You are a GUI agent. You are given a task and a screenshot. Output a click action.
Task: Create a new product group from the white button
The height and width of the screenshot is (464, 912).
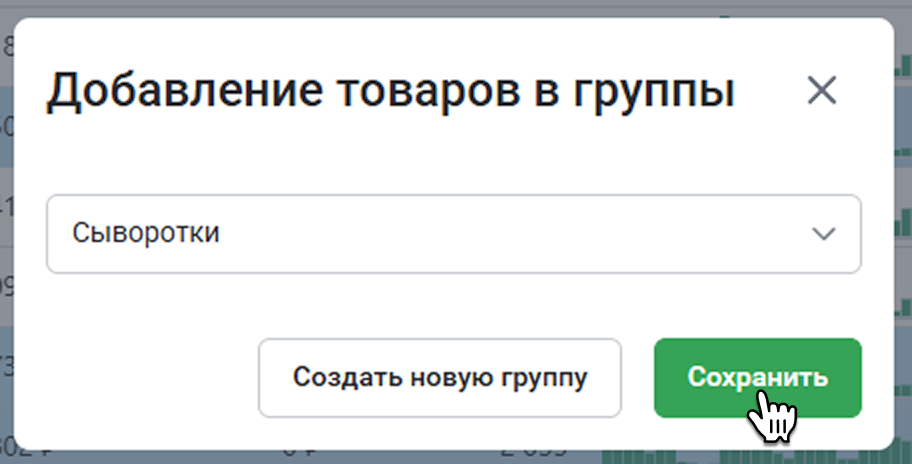tap(440, 378)
